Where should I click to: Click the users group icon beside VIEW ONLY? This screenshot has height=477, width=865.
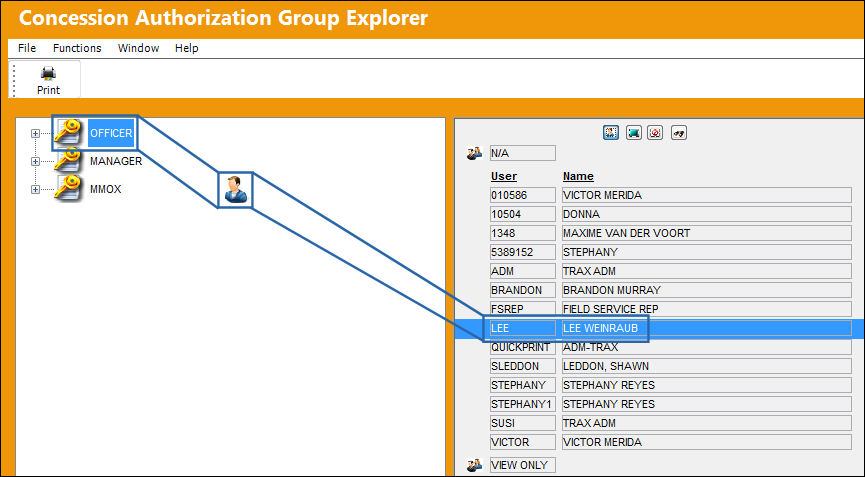coord(474,465)
